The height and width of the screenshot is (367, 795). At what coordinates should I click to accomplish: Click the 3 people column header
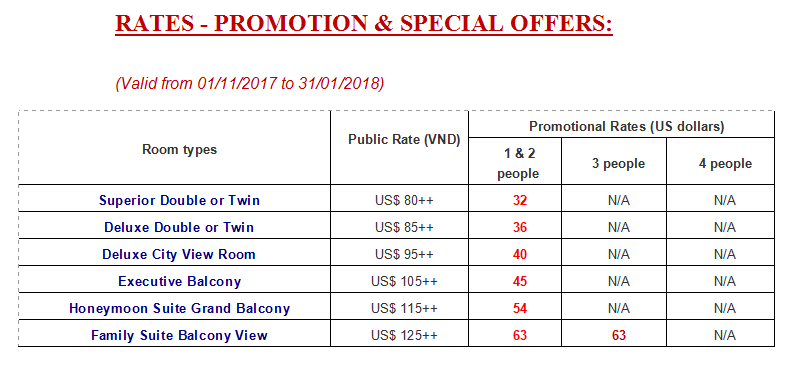[619, 164]
